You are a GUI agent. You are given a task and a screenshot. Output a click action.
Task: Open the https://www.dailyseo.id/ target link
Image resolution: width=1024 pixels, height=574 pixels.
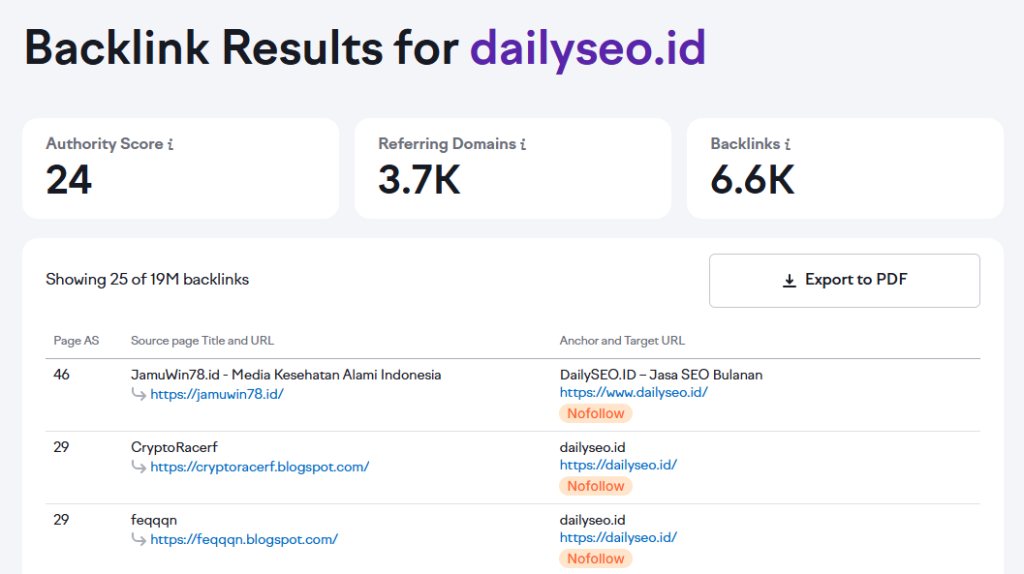[x=633, y=392]
